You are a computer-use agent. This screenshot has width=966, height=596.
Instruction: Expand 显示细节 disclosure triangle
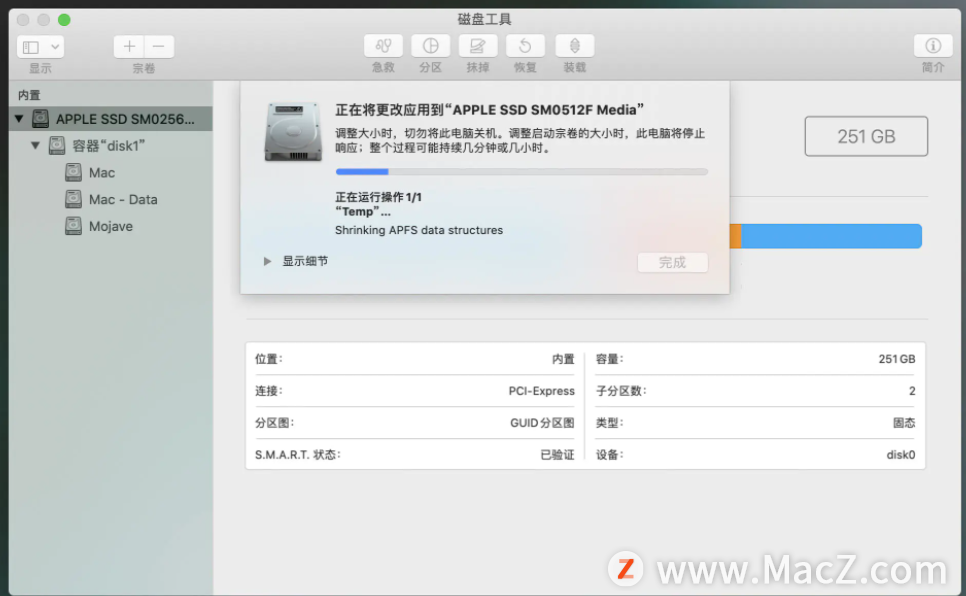tap(267, 261)
